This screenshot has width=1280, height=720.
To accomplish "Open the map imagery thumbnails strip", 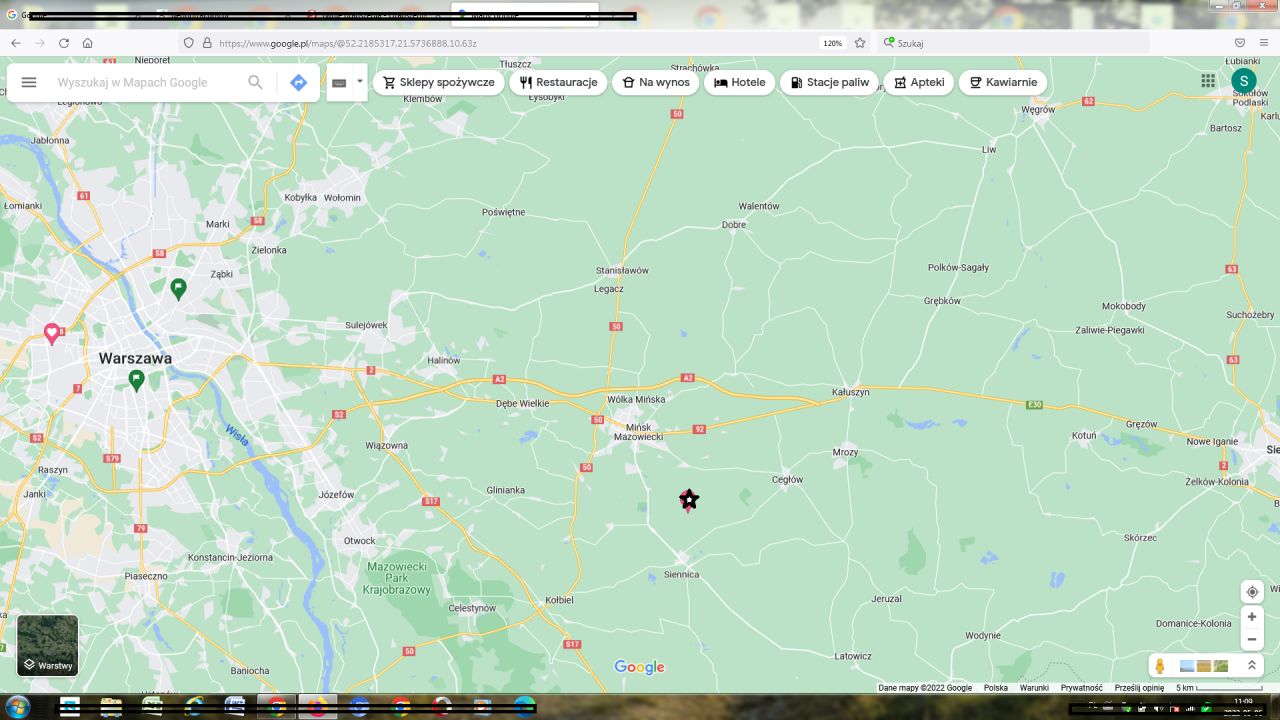I will coord(1204,666).
